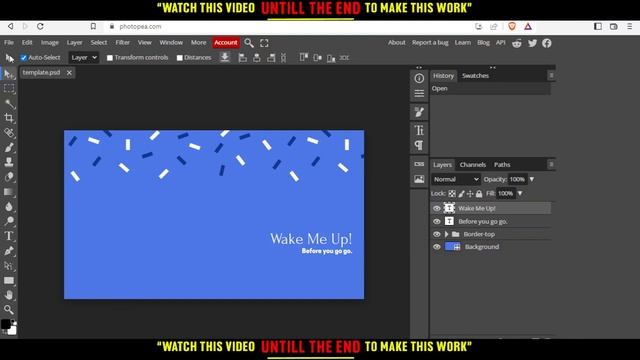This screenshot has height=360, width=640.
Task: Enable Transform controls checkbox
Action: (x=110, y=58)
